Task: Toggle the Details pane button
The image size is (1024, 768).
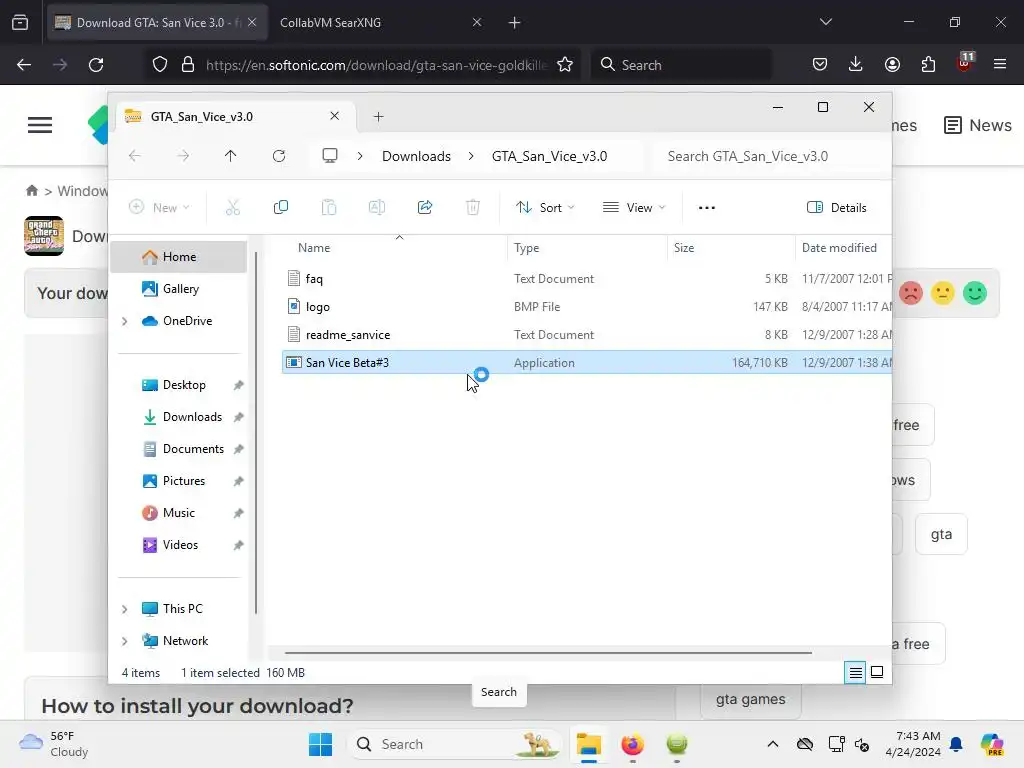Action: 837,208
